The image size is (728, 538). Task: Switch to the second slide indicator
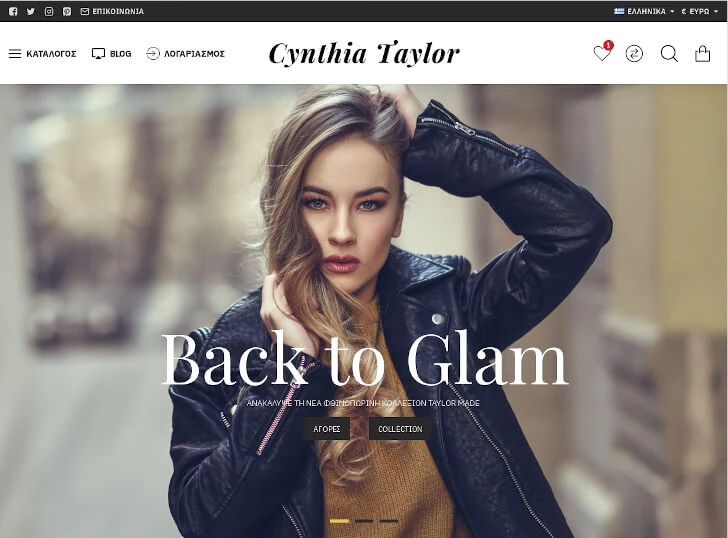tap(364, 521)
